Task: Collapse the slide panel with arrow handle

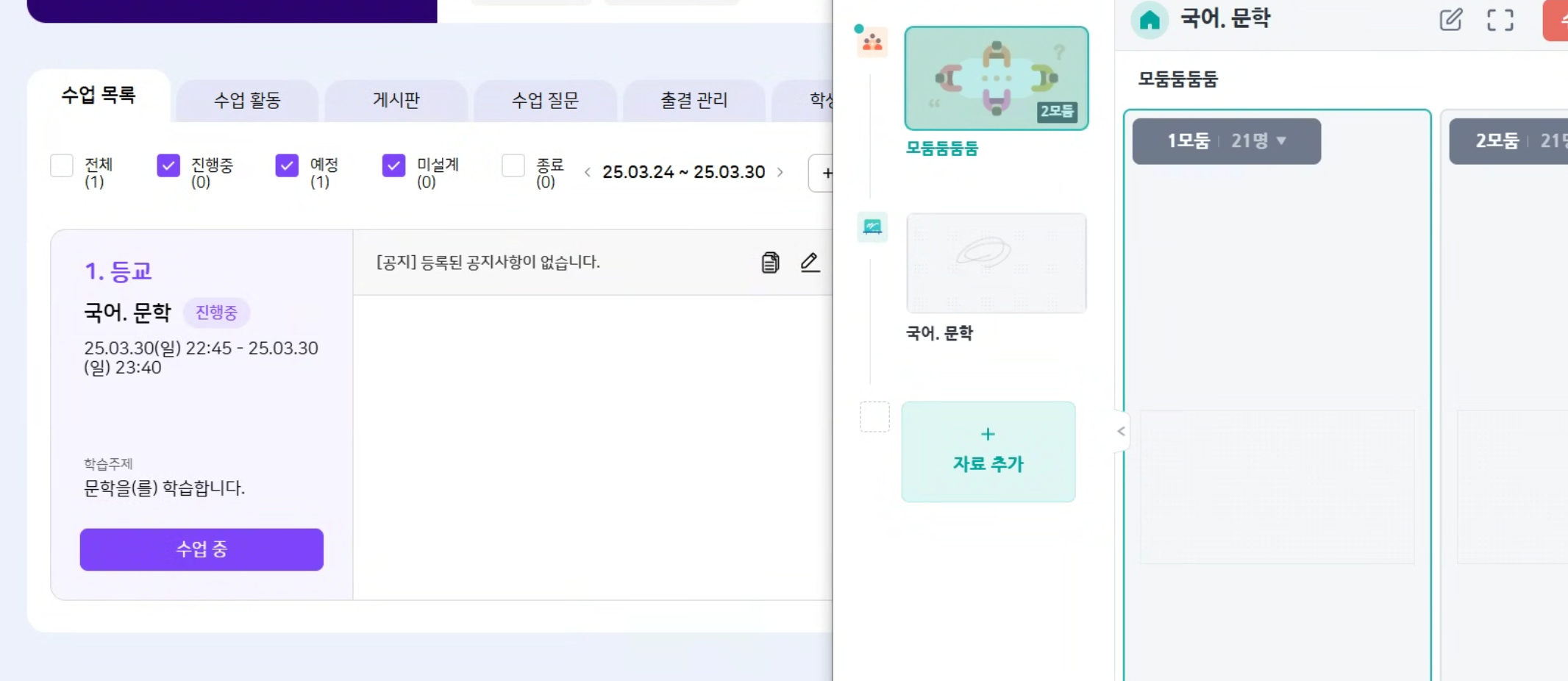Action: (1121, 432)
